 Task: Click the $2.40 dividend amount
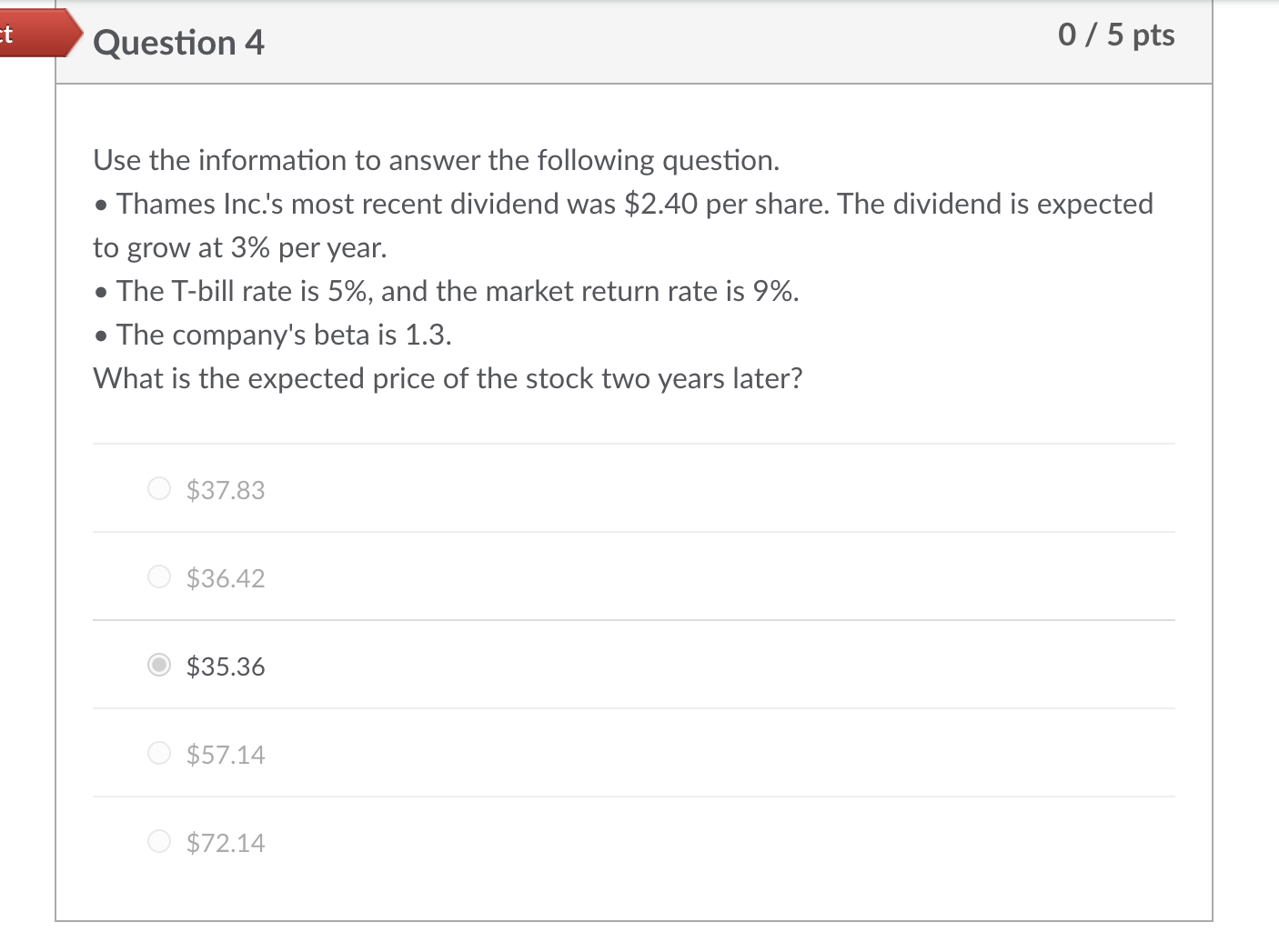point(661,204)
